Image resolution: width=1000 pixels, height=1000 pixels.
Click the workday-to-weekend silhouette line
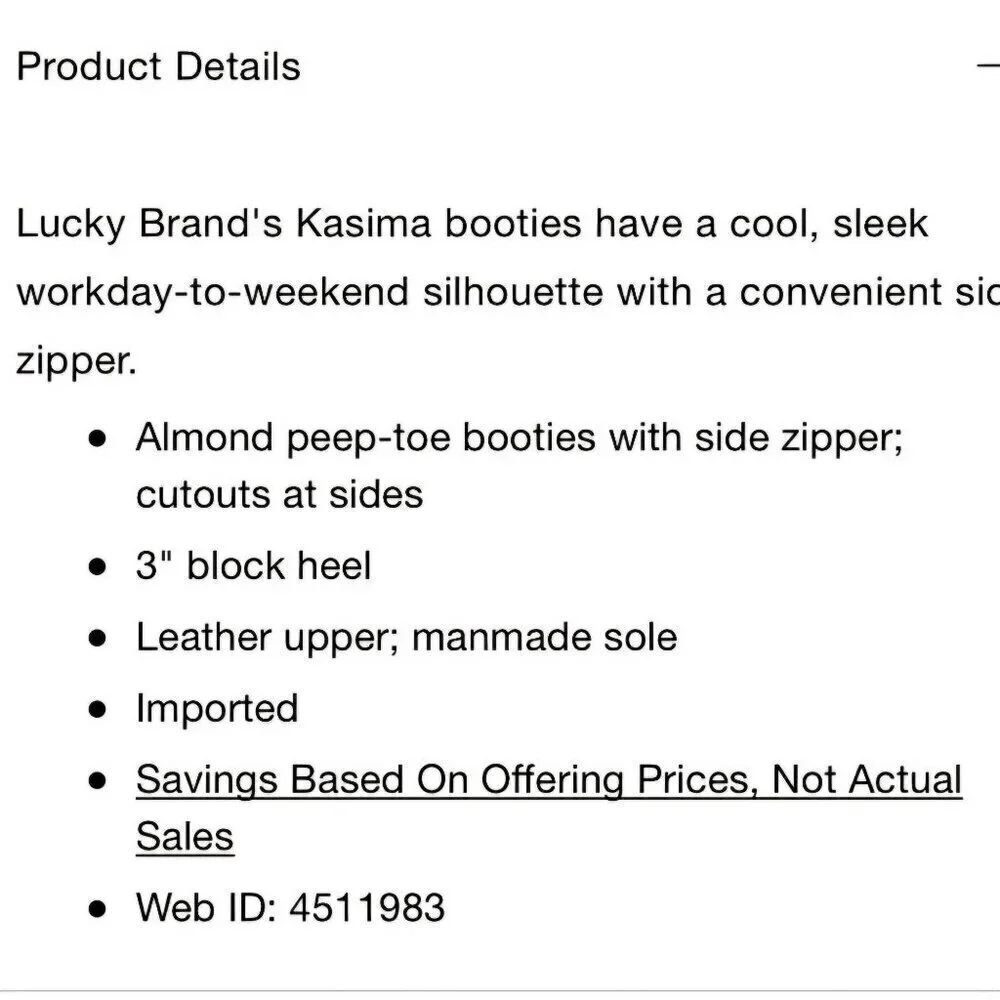click(x=508, y=293)
